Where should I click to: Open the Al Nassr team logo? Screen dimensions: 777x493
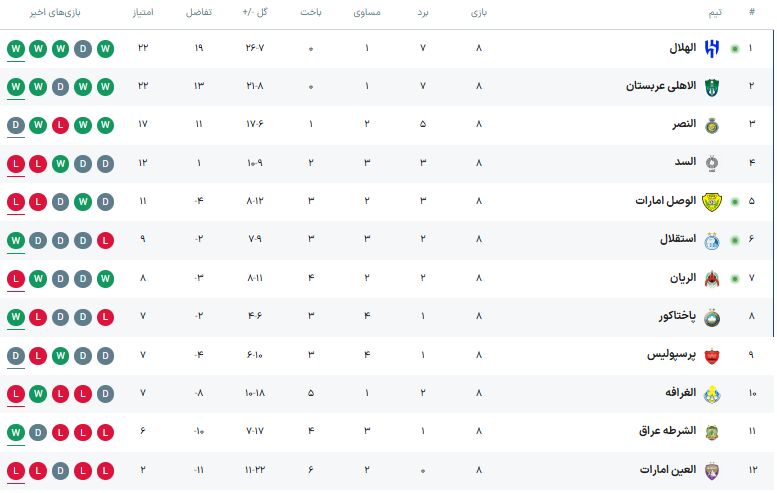712,124
